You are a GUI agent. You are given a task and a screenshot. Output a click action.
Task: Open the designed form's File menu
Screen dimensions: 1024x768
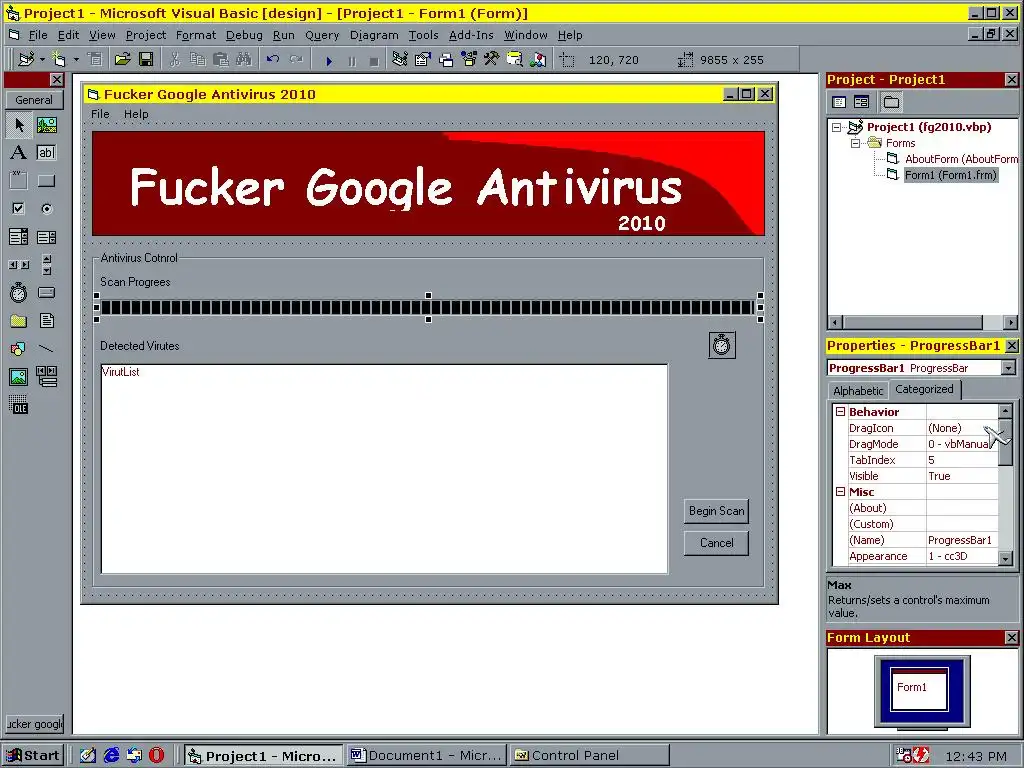pos(100,114)
